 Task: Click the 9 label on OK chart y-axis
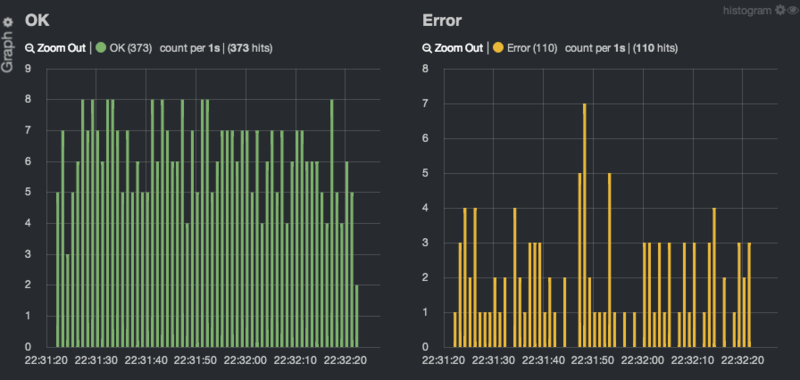tap(28, 68)
